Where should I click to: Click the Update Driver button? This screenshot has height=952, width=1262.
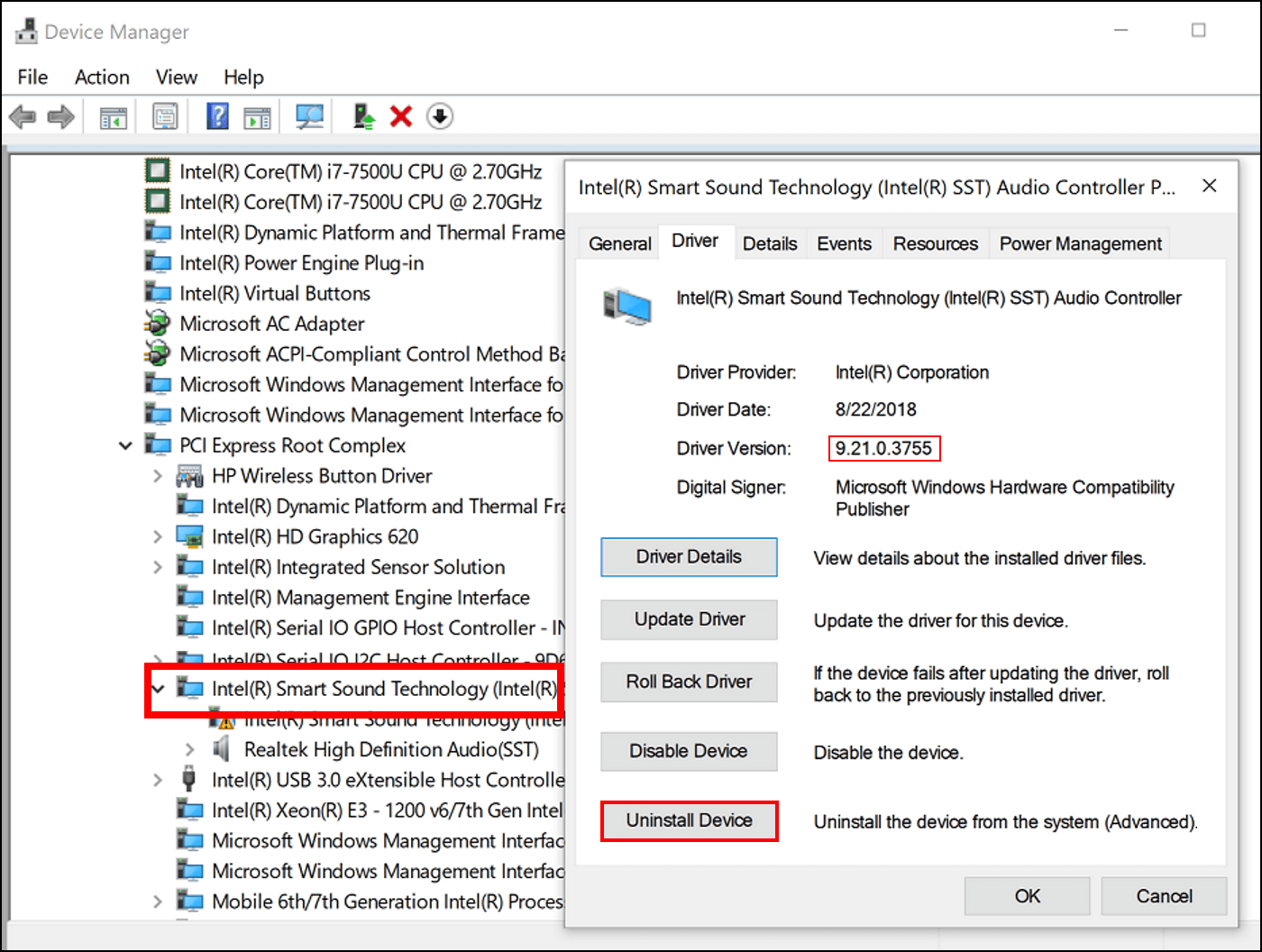pyautogui.click(x=689, y=619)
